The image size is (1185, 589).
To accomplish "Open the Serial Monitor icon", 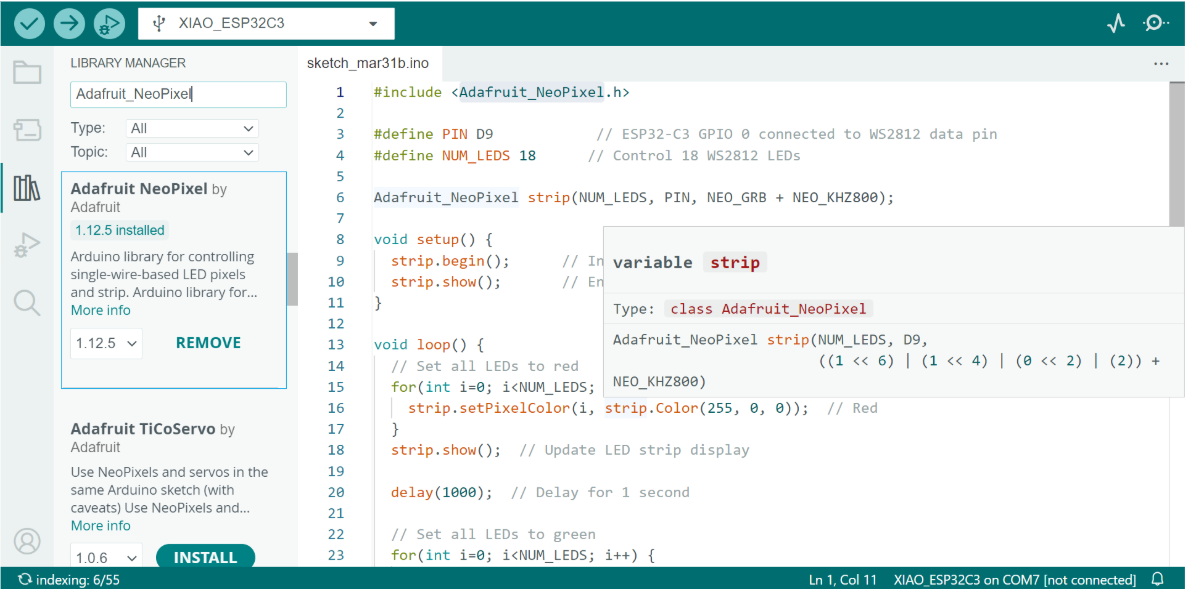I will coord(1155,23).
